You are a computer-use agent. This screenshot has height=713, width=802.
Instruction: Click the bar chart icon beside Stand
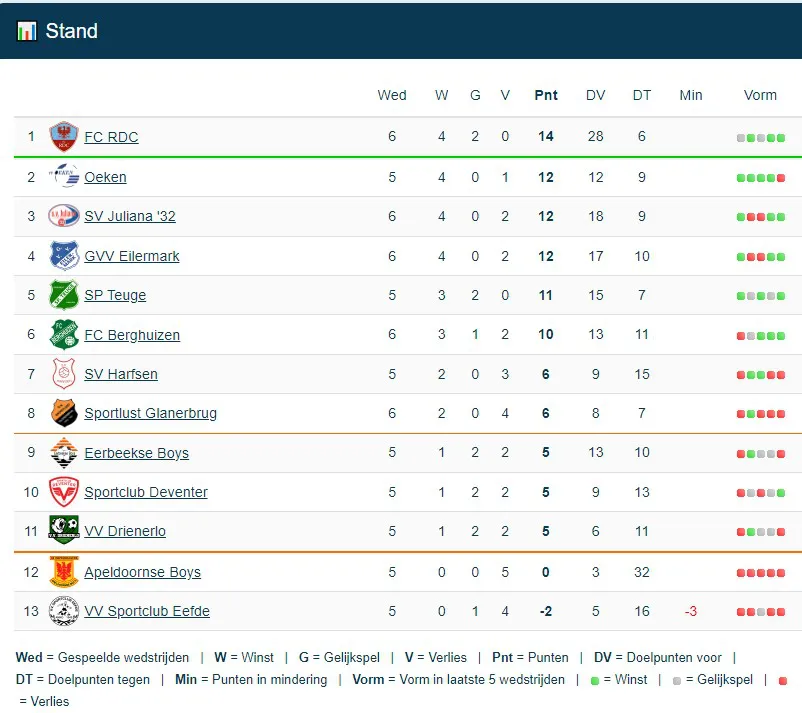click(27, 31)
